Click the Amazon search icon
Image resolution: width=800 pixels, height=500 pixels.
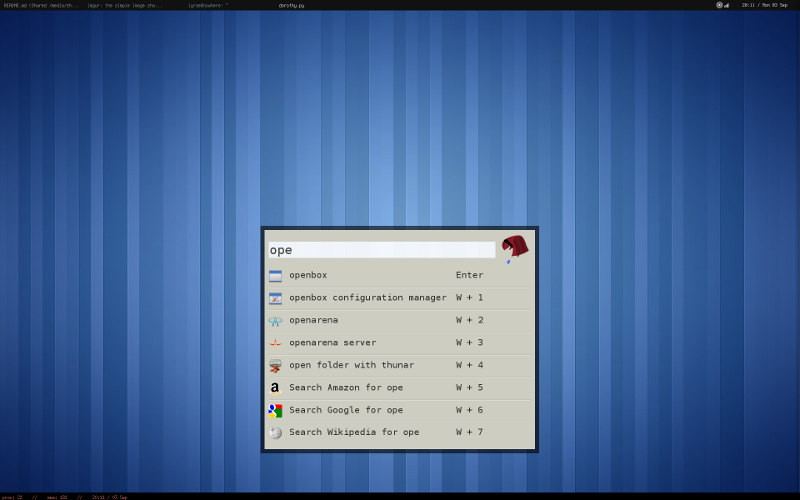click(x=276, y=388)
